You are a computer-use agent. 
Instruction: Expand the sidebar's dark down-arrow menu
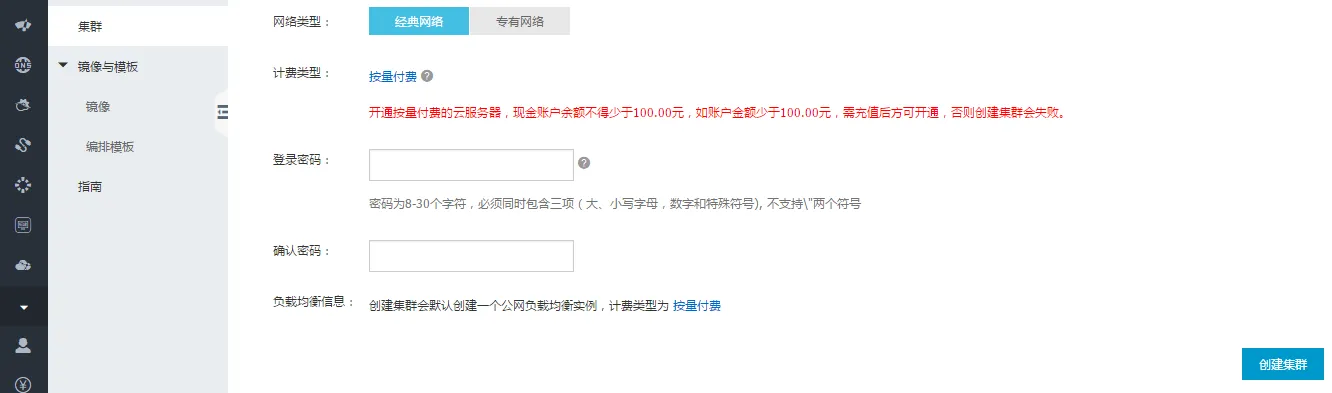click(23, 306)
